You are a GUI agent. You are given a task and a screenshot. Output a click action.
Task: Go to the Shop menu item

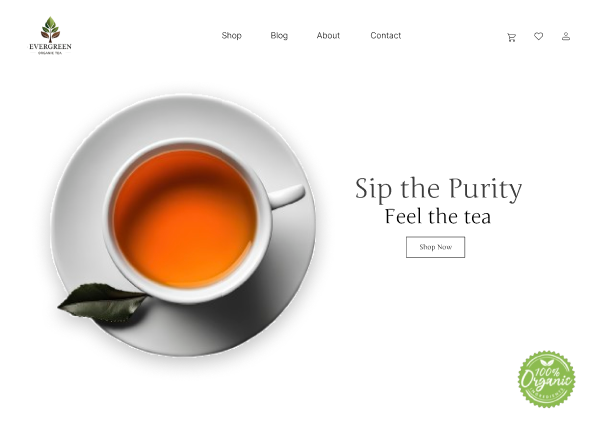pos(231,36)
